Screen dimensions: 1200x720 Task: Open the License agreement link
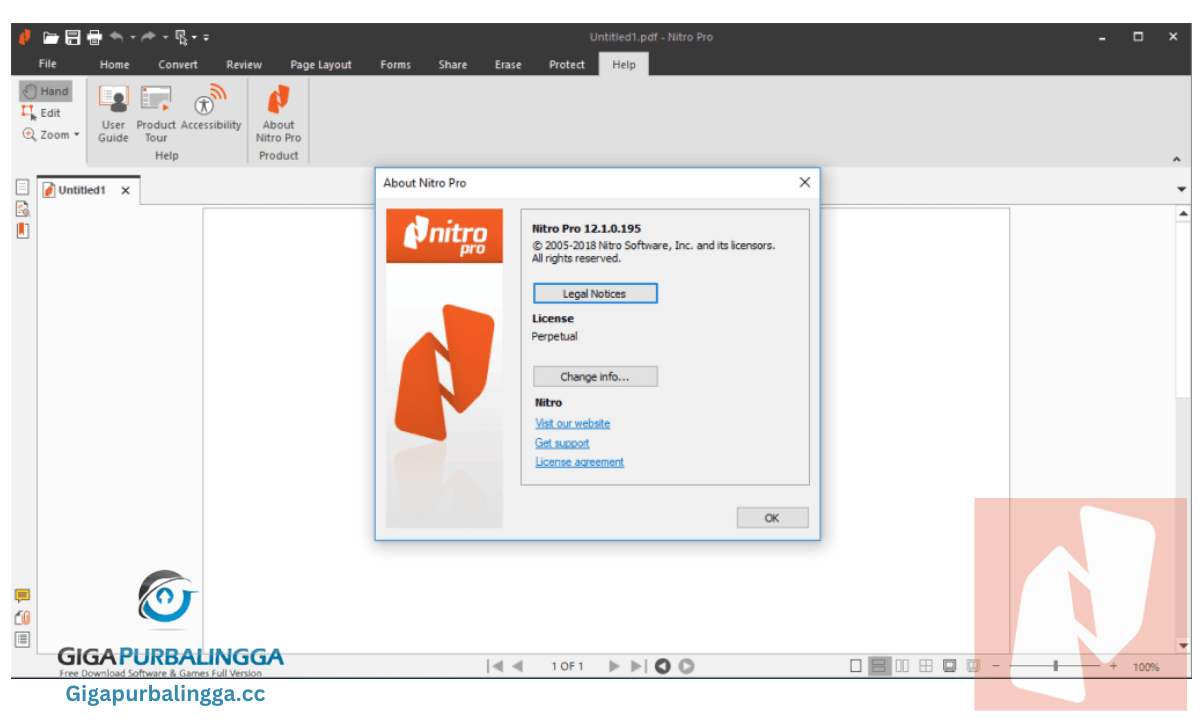[x=579, y=462]
